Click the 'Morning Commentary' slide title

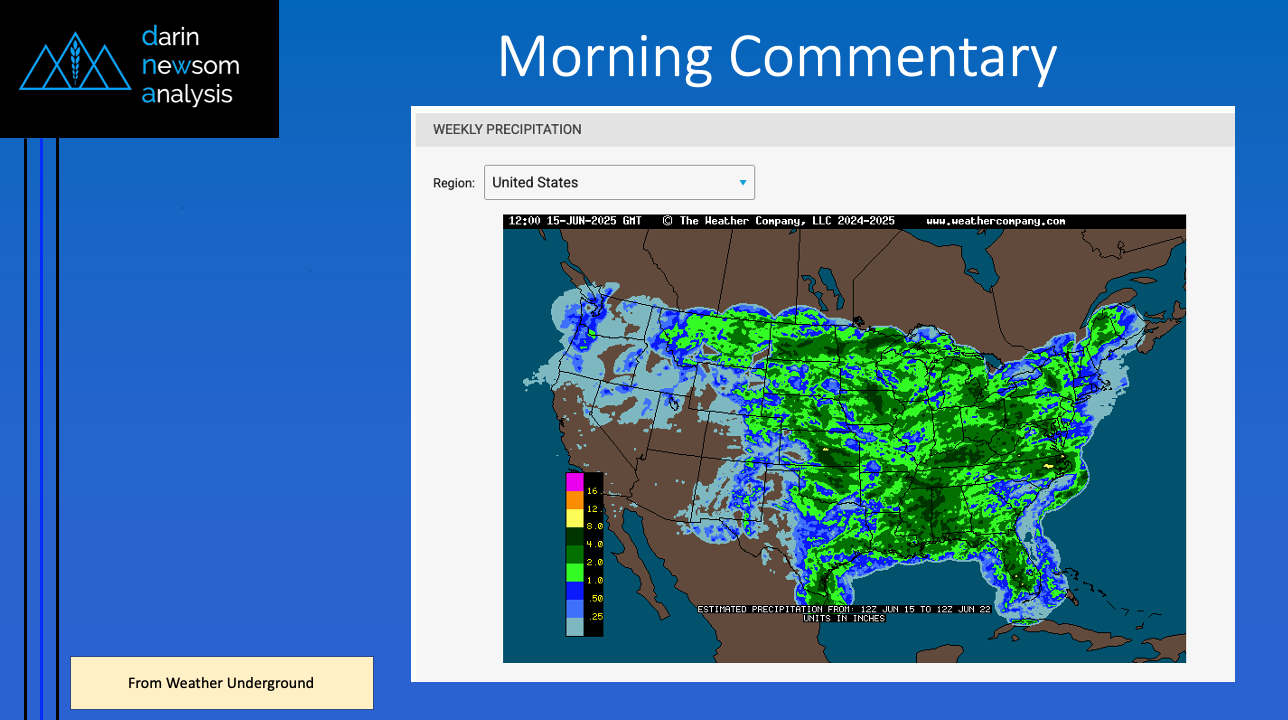tap(776, 56)
